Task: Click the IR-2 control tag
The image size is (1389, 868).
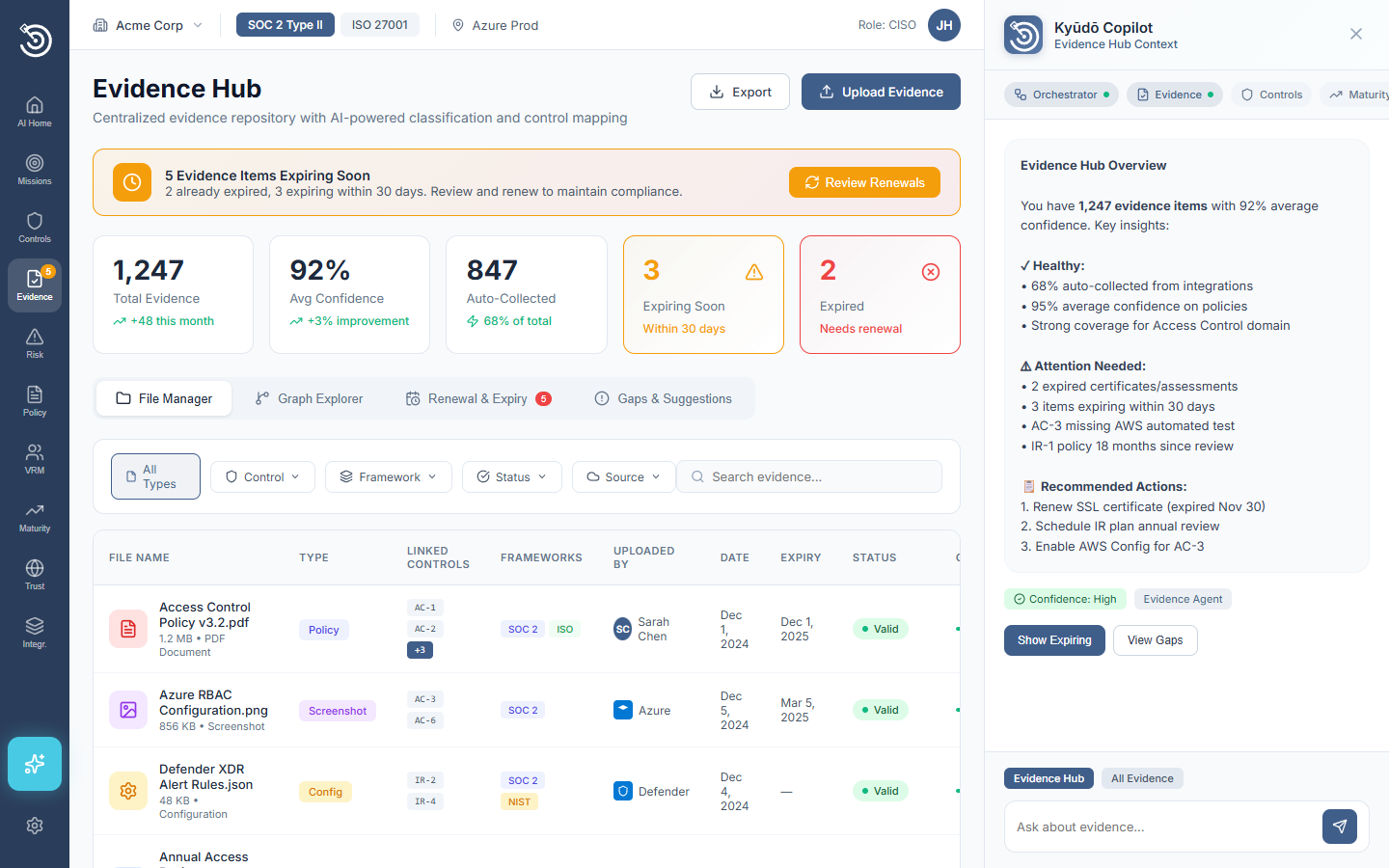Action: (x=425, y=780)
